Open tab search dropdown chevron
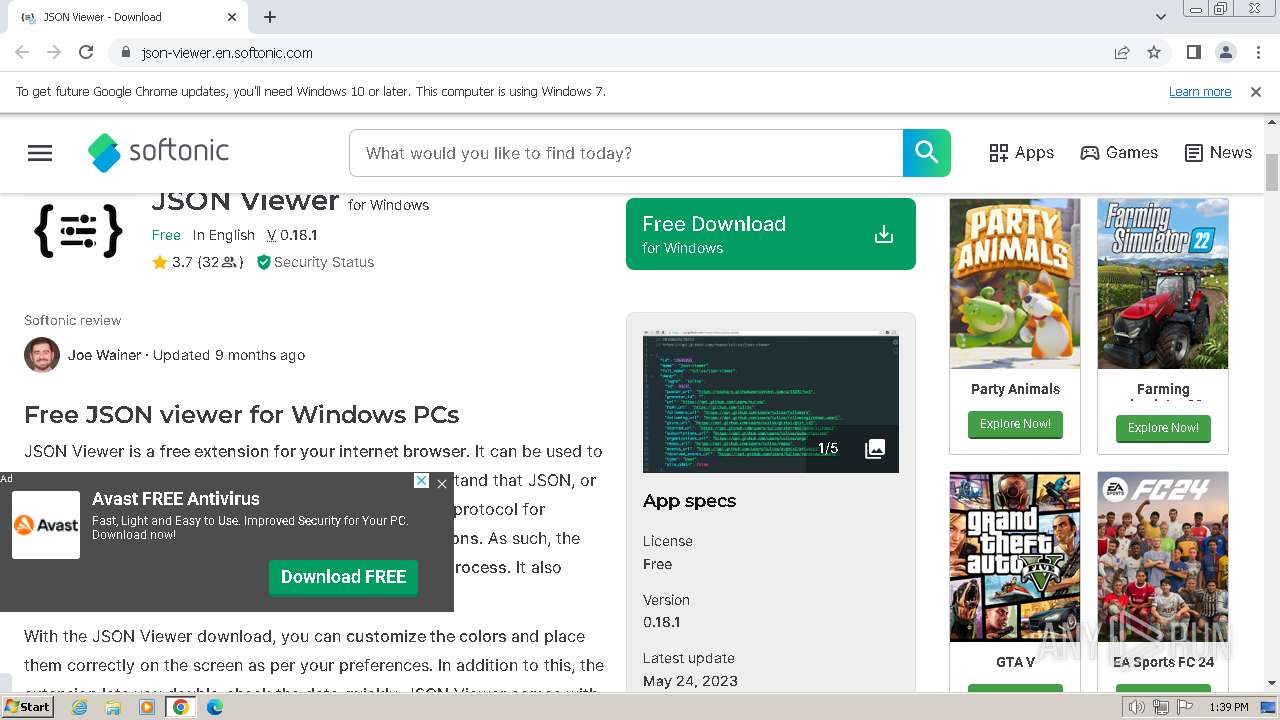Screen dimensions: 1280x720 coord(1161,17)
